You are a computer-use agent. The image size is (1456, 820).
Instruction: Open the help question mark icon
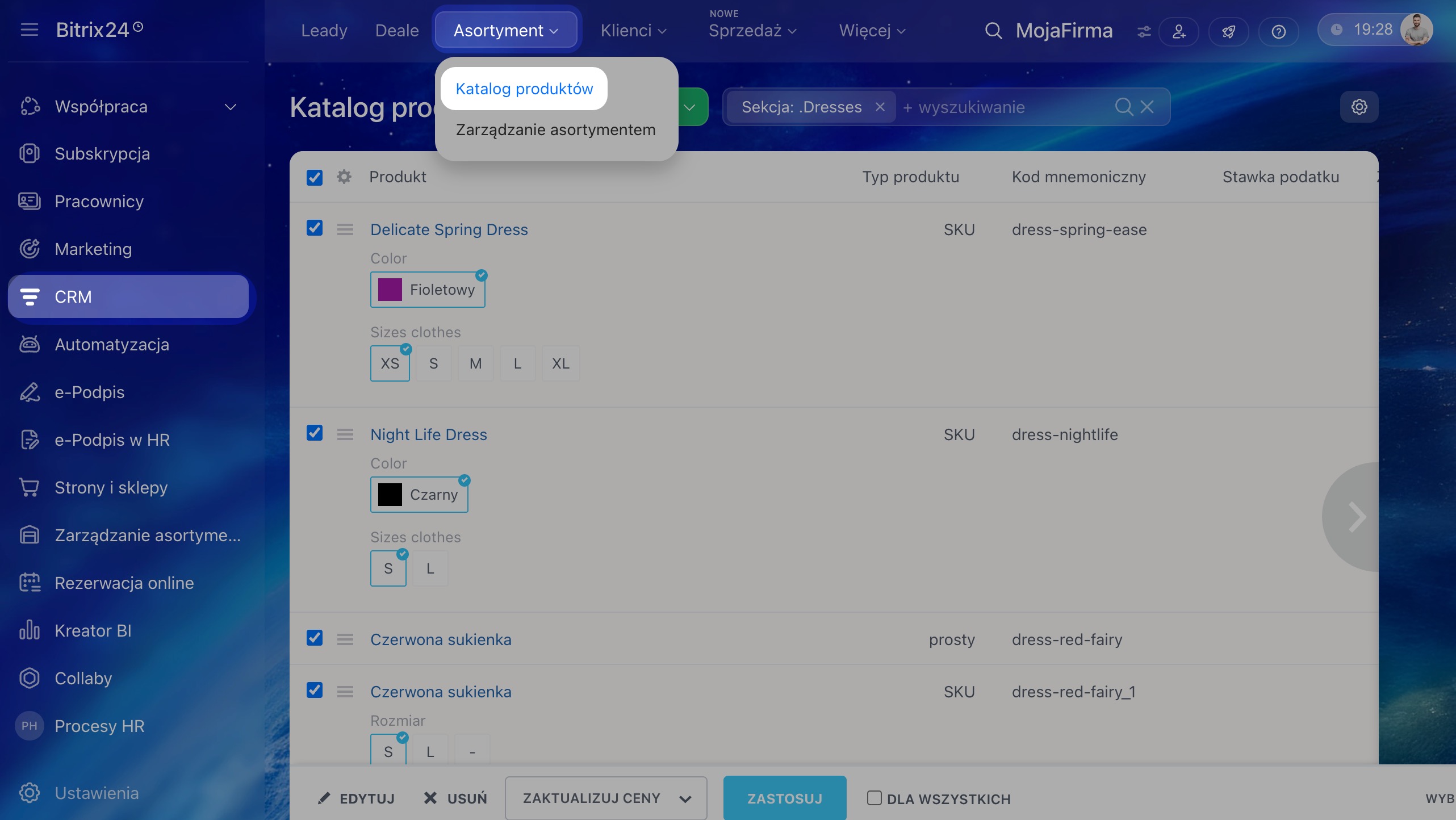[x=1278, y=32]
